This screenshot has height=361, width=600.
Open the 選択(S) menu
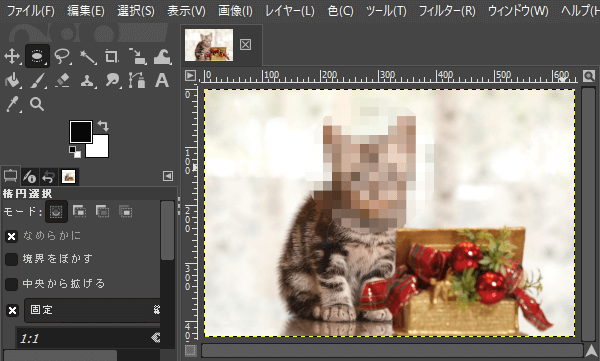[136, 11]
